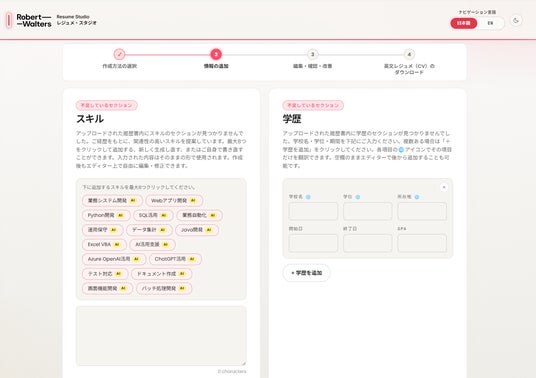The width and height of the screenshot is (536, 378).
Task: Click the skills text area
Action: (161, 336)
